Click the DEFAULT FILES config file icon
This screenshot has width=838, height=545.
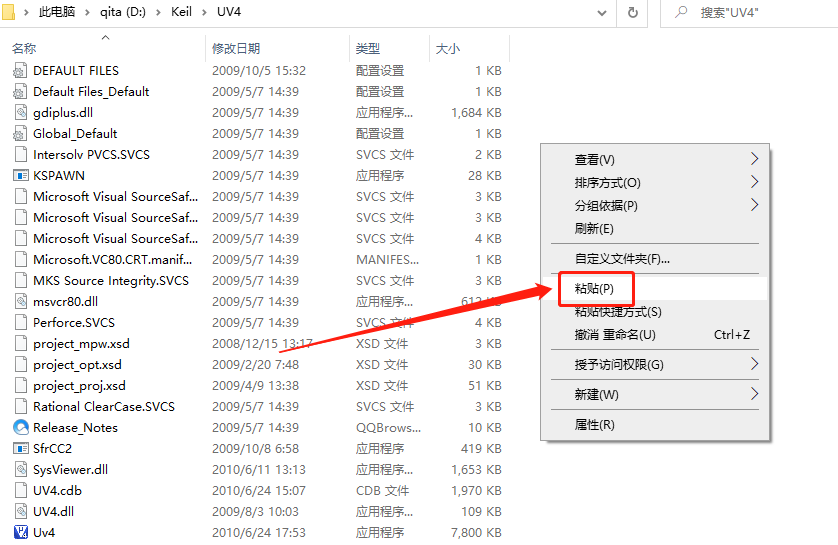[x=20, y=71]
